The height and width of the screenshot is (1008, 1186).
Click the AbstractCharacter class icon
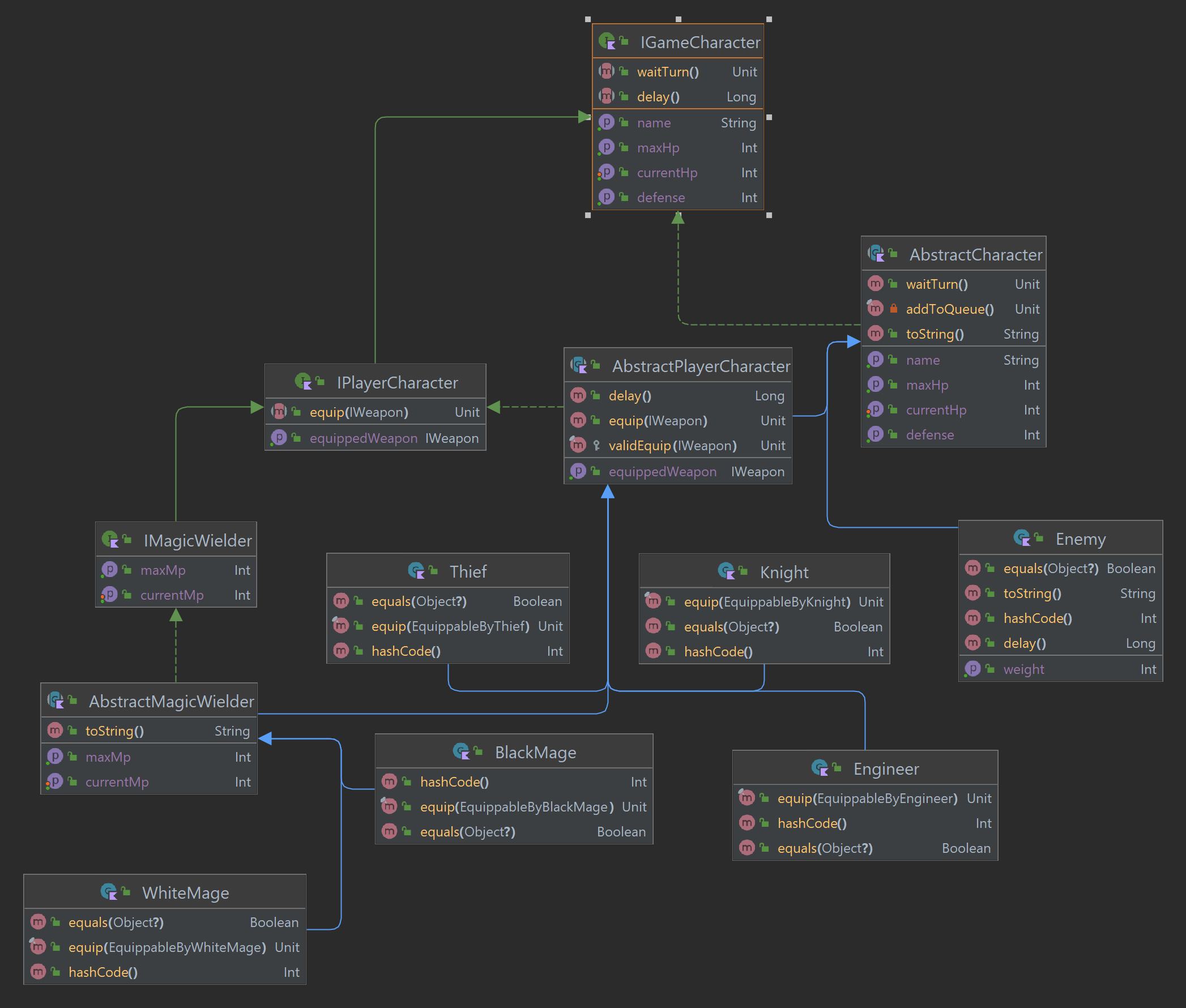(876, 253)
